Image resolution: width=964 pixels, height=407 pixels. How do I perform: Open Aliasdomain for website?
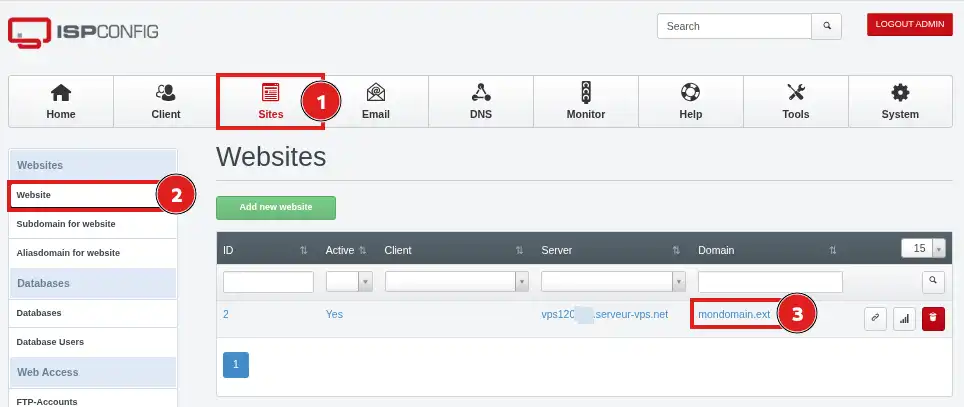point(93,253)
